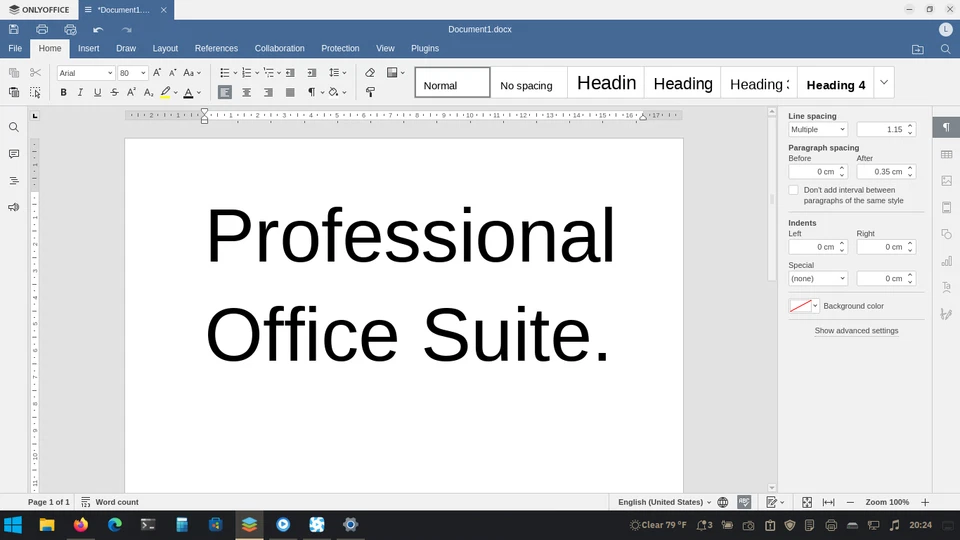
Task: Open the line spacing Multiple dropdown
Action: pyautogui.click(x=817, y=129)
